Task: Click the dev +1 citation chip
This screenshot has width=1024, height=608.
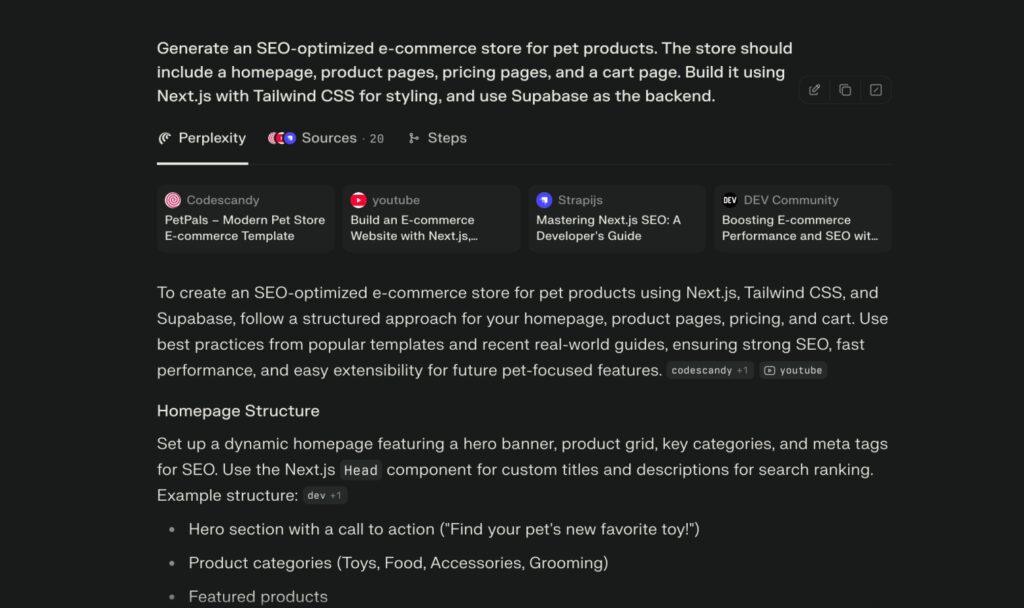Action: point(325,495)
